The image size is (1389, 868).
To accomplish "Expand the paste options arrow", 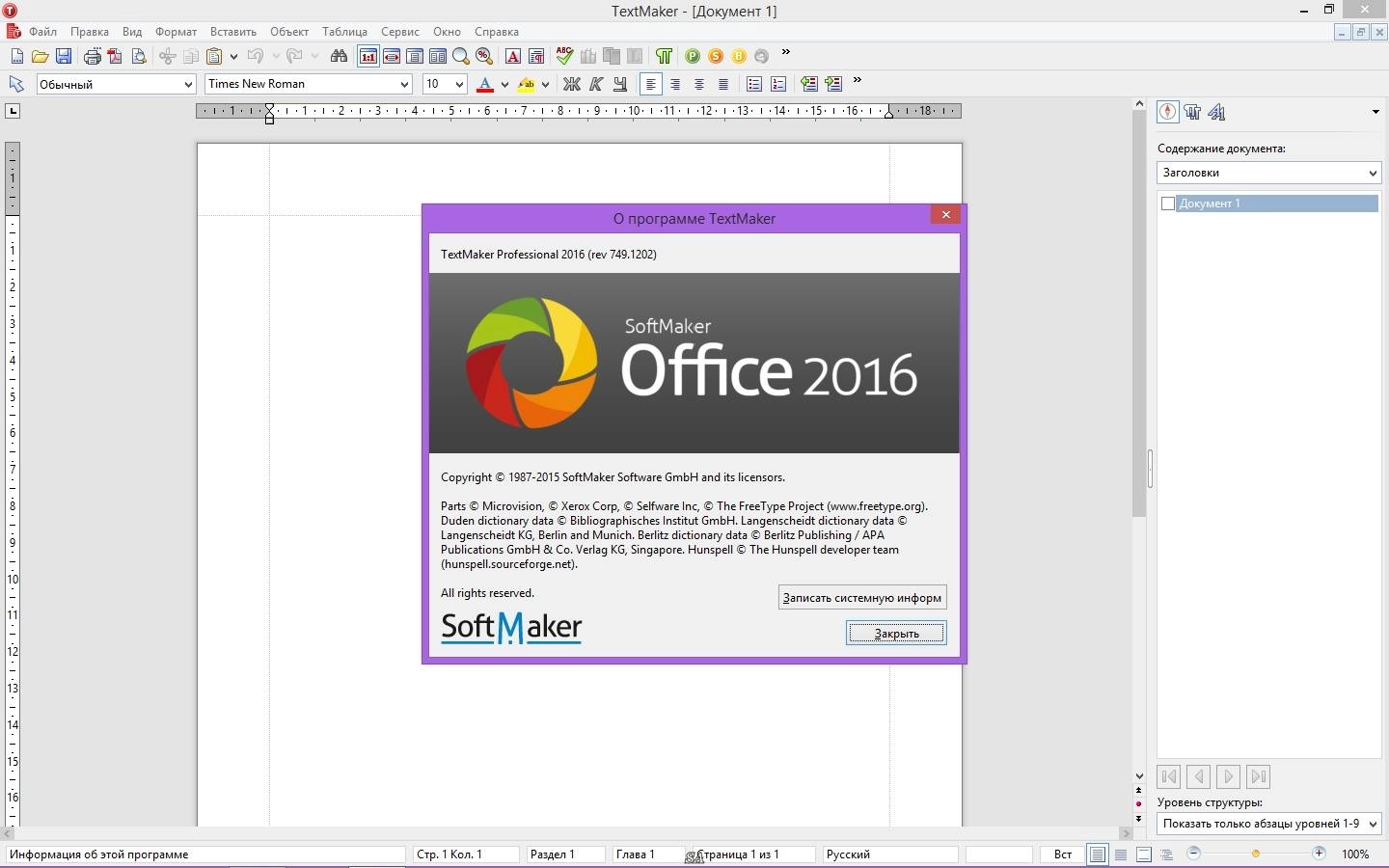I will 233,57.
